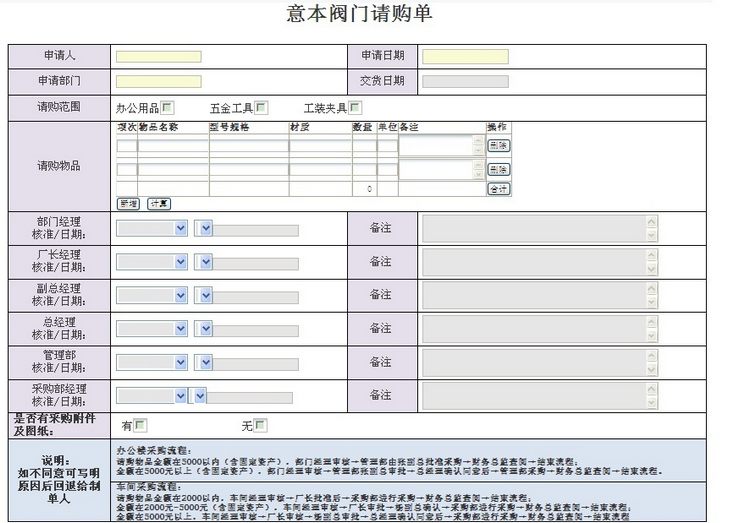
Task: Click 删除 for the second item row
Action: (498, 169)
